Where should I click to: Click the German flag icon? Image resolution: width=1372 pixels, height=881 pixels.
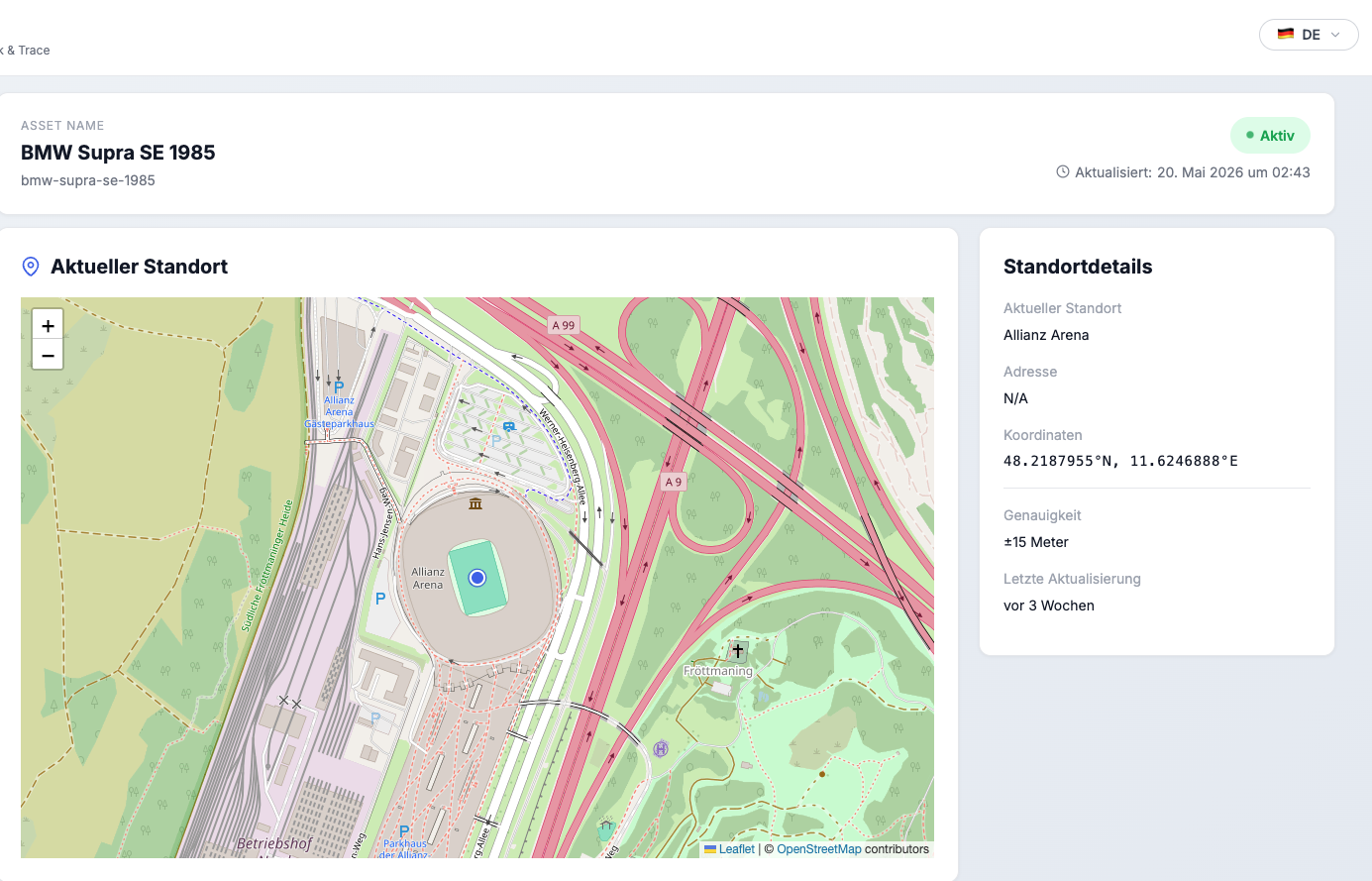tap(1286, 34)
